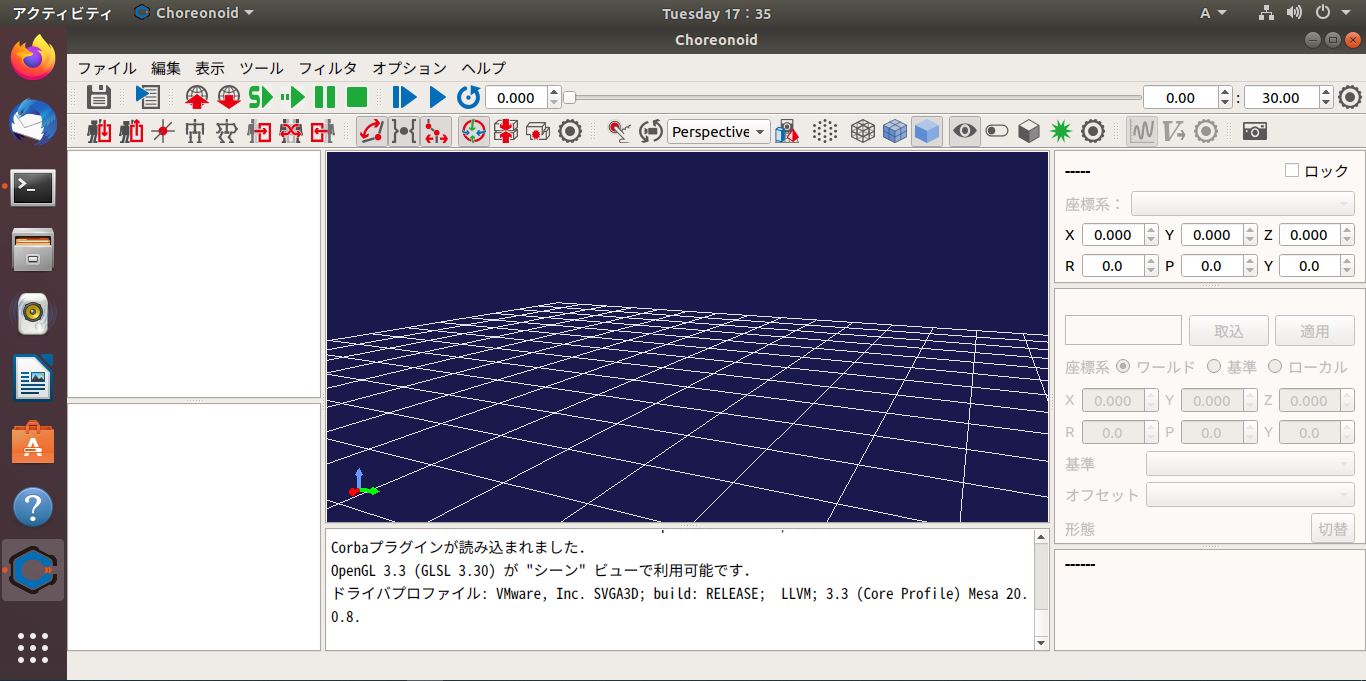
Task: Pause the simulation with green pause icon
Action: coord(325,97)
